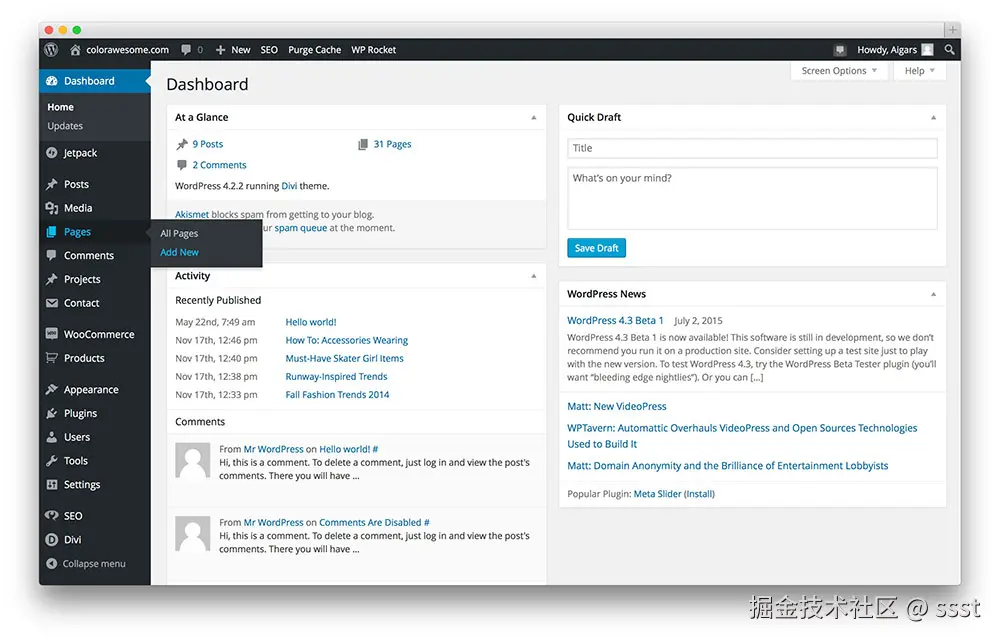Click the Settings icon in sidebar

(52, 485)
